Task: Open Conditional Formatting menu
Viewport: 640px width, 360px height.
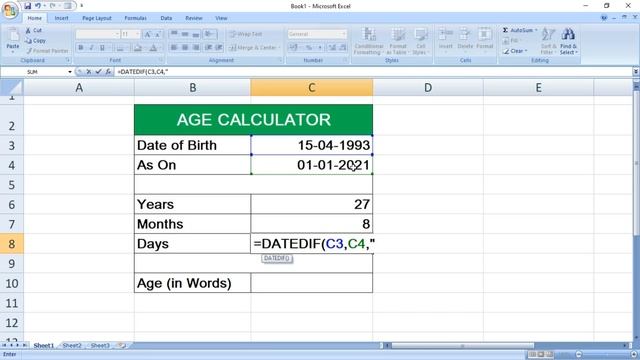Action: [x=369, y=41]
